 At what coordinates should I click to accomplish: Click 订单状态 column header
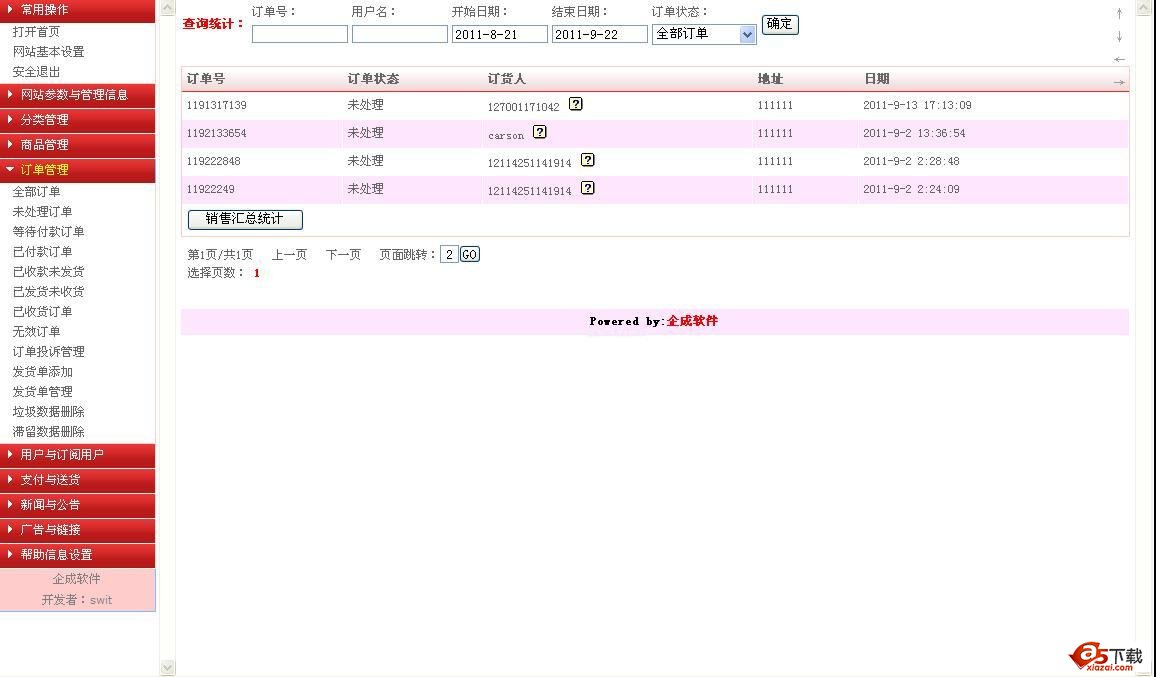[373, 79]
